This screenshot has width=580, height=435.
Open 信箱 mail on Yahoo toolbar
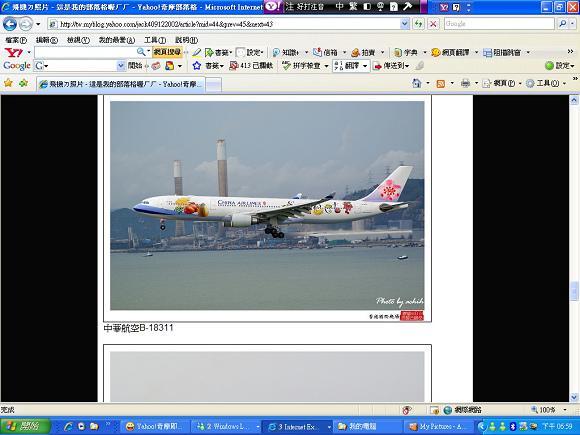pos(326,53)
